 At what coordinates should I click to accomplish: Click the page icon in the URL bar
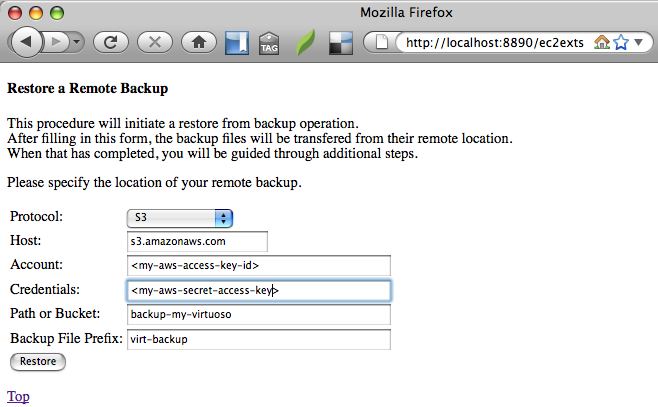382,42
